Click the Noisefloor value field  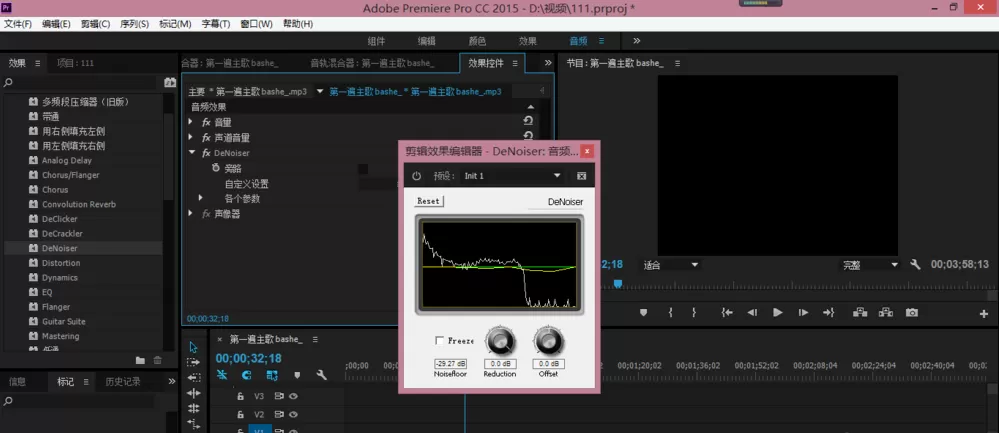pos(450,364)
